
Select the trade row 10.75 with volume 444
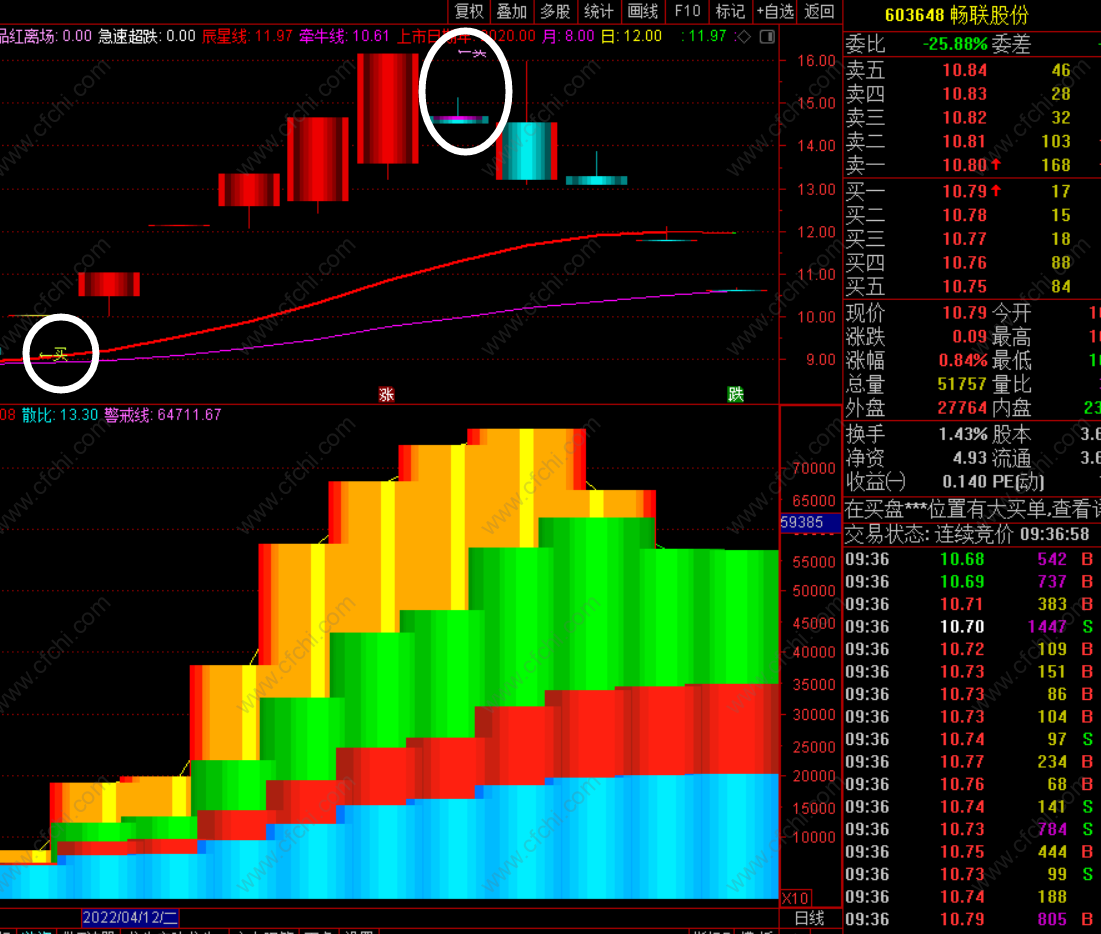coord(972,851)
